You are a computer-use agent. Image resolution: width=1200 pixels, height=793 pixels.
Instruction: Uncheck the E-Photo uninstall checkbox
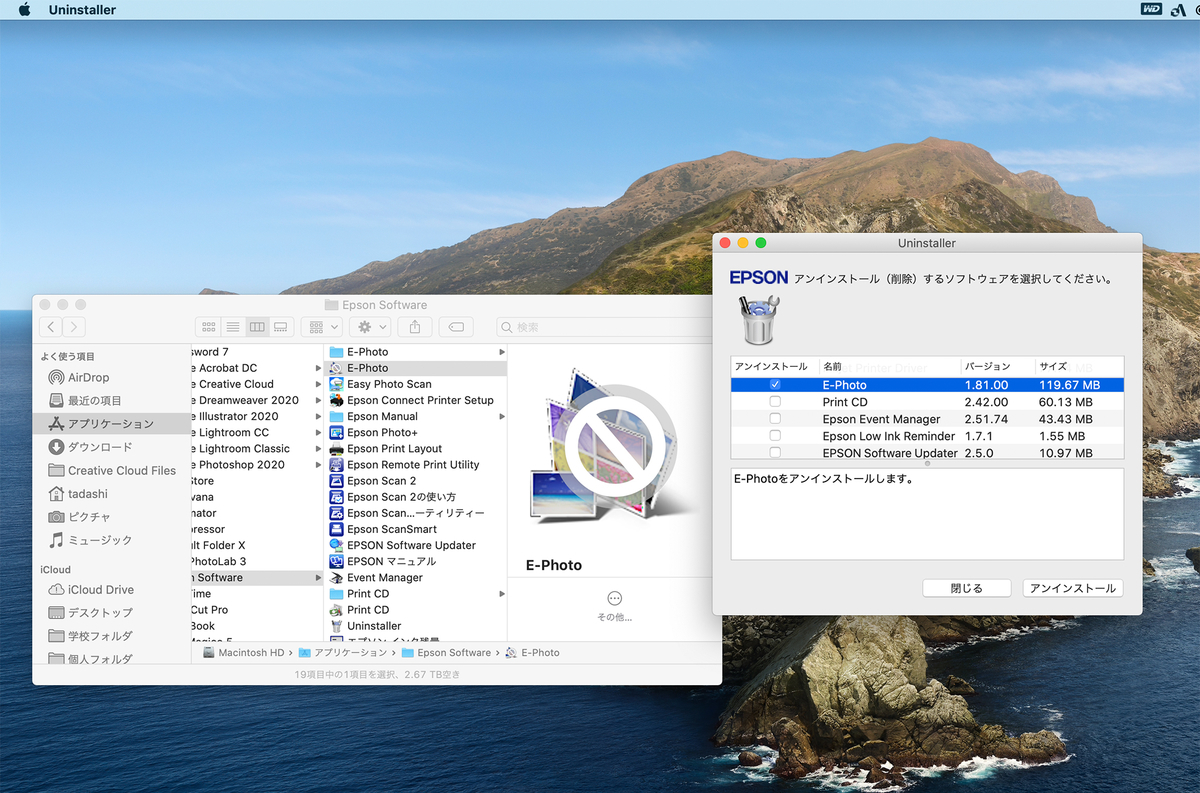pyautogui.click(x=775, y=385)
